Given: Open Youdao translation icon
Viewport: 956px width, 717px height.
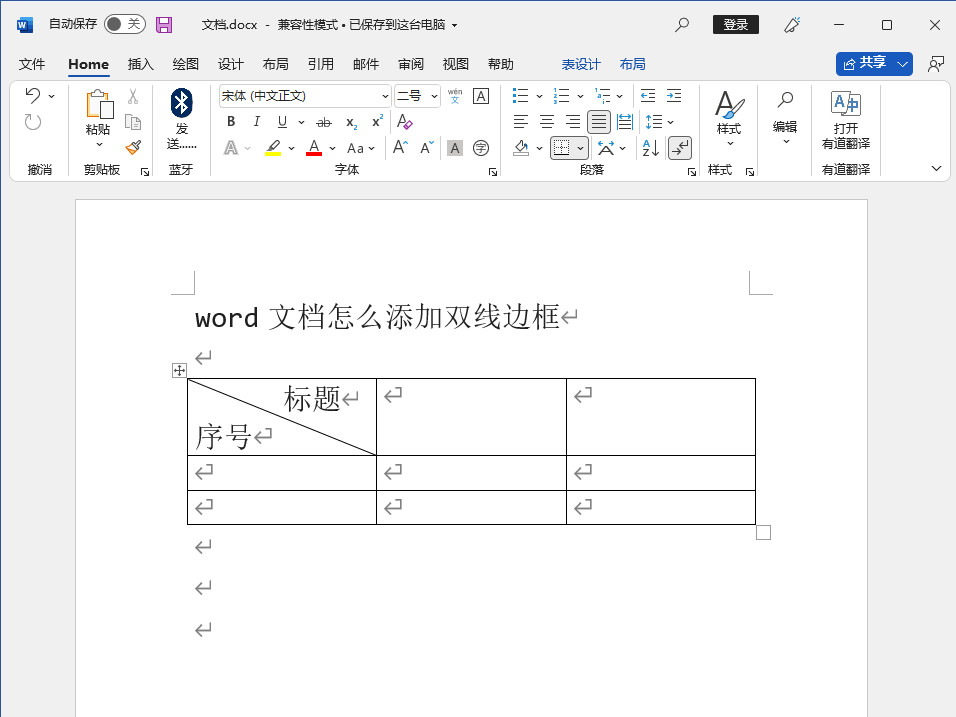Looking at the screenshot, I should (846, 104).
